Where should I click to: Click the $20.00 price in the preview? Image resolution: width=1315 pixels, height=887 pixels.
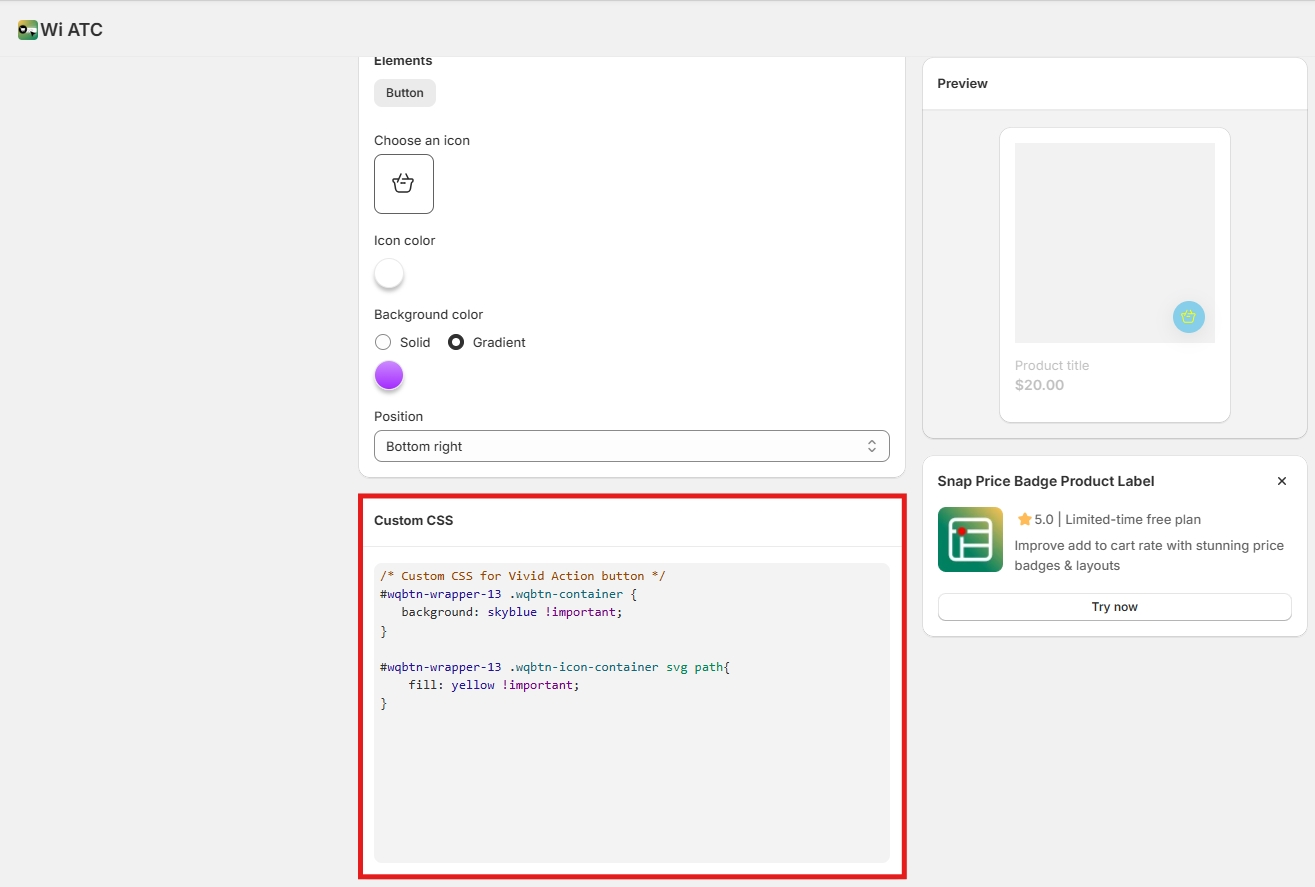[1040, 385]
